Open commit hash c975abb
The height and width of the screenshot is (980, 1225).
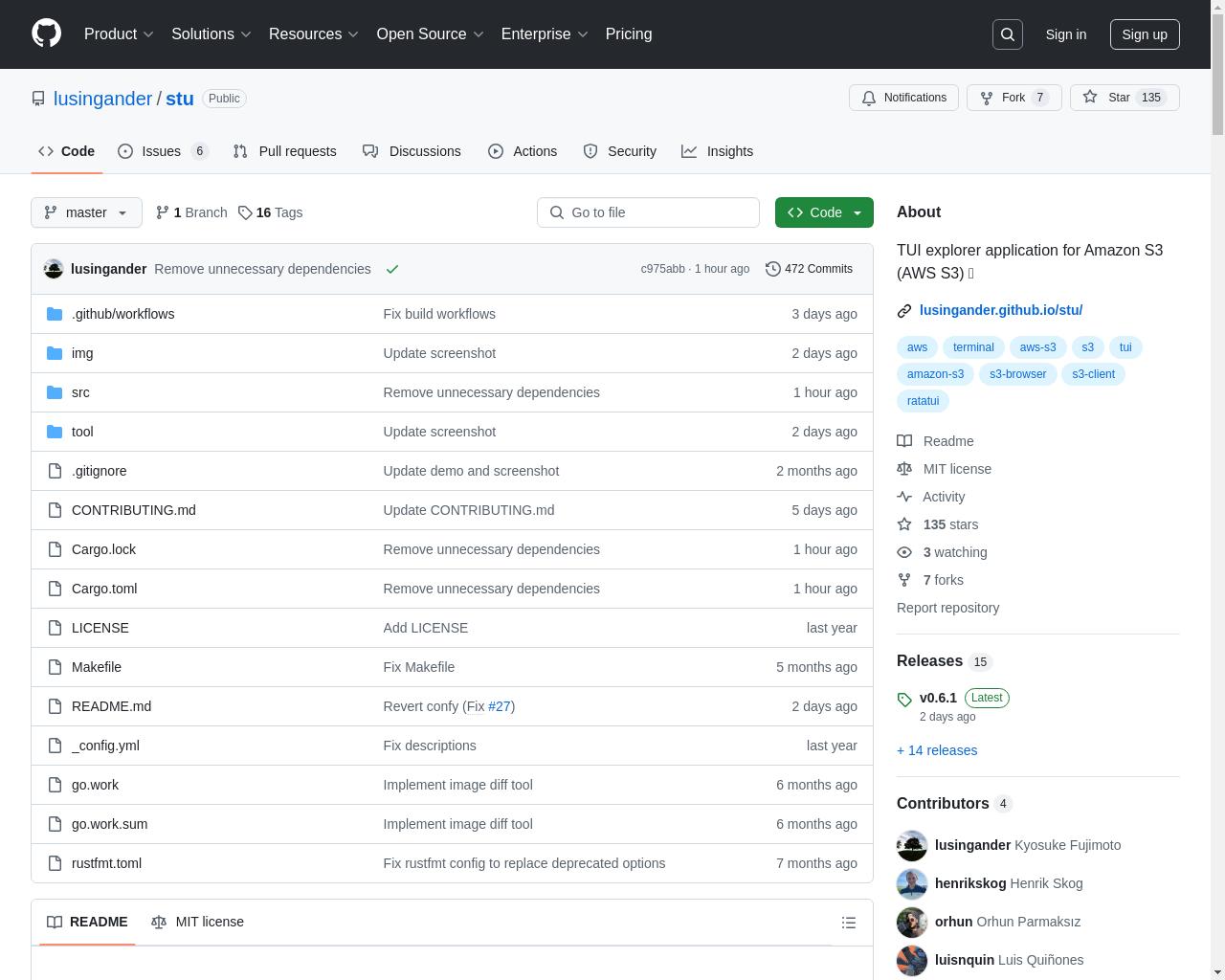coord(662,269)
